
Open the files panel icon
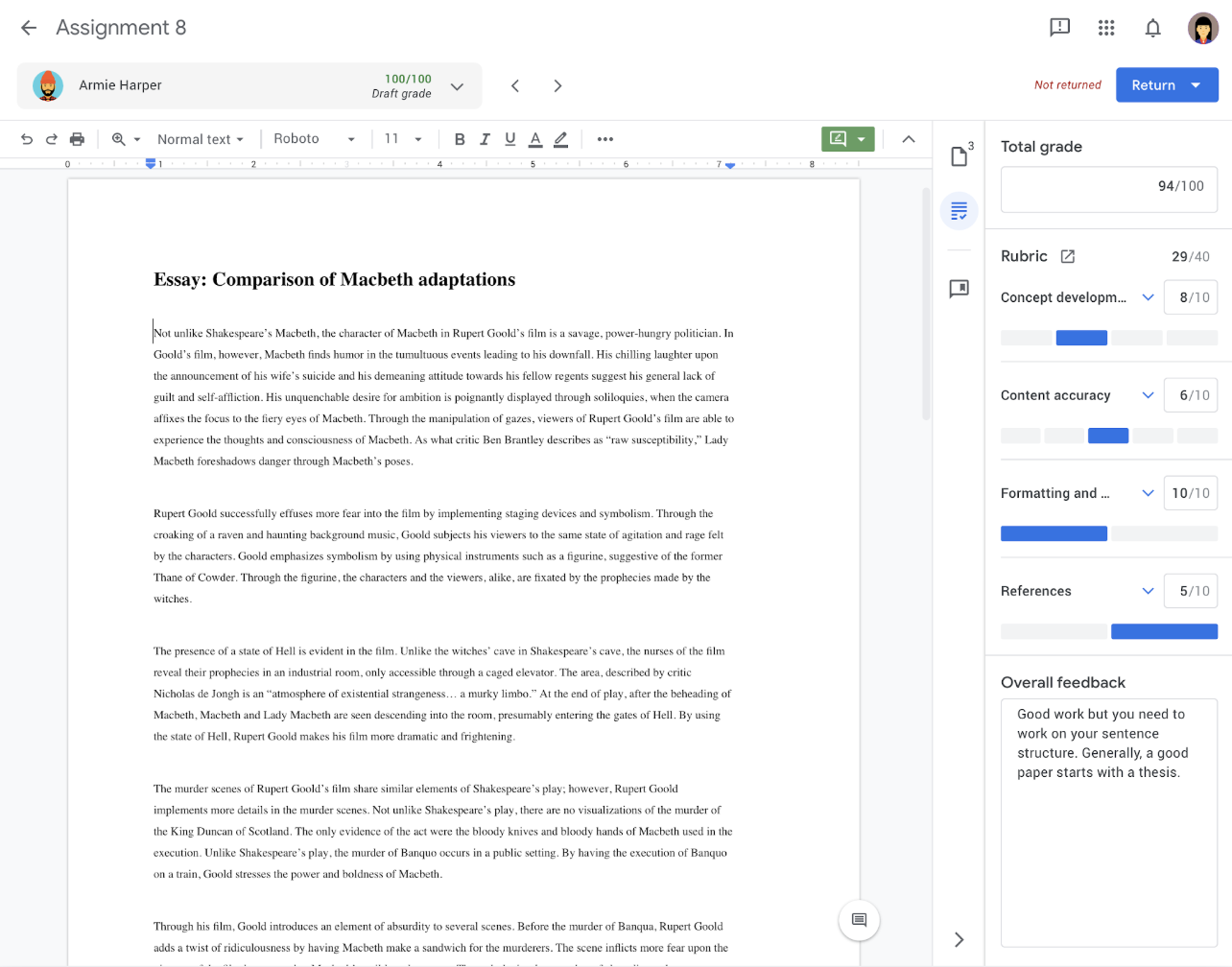[x=959, y=155]
